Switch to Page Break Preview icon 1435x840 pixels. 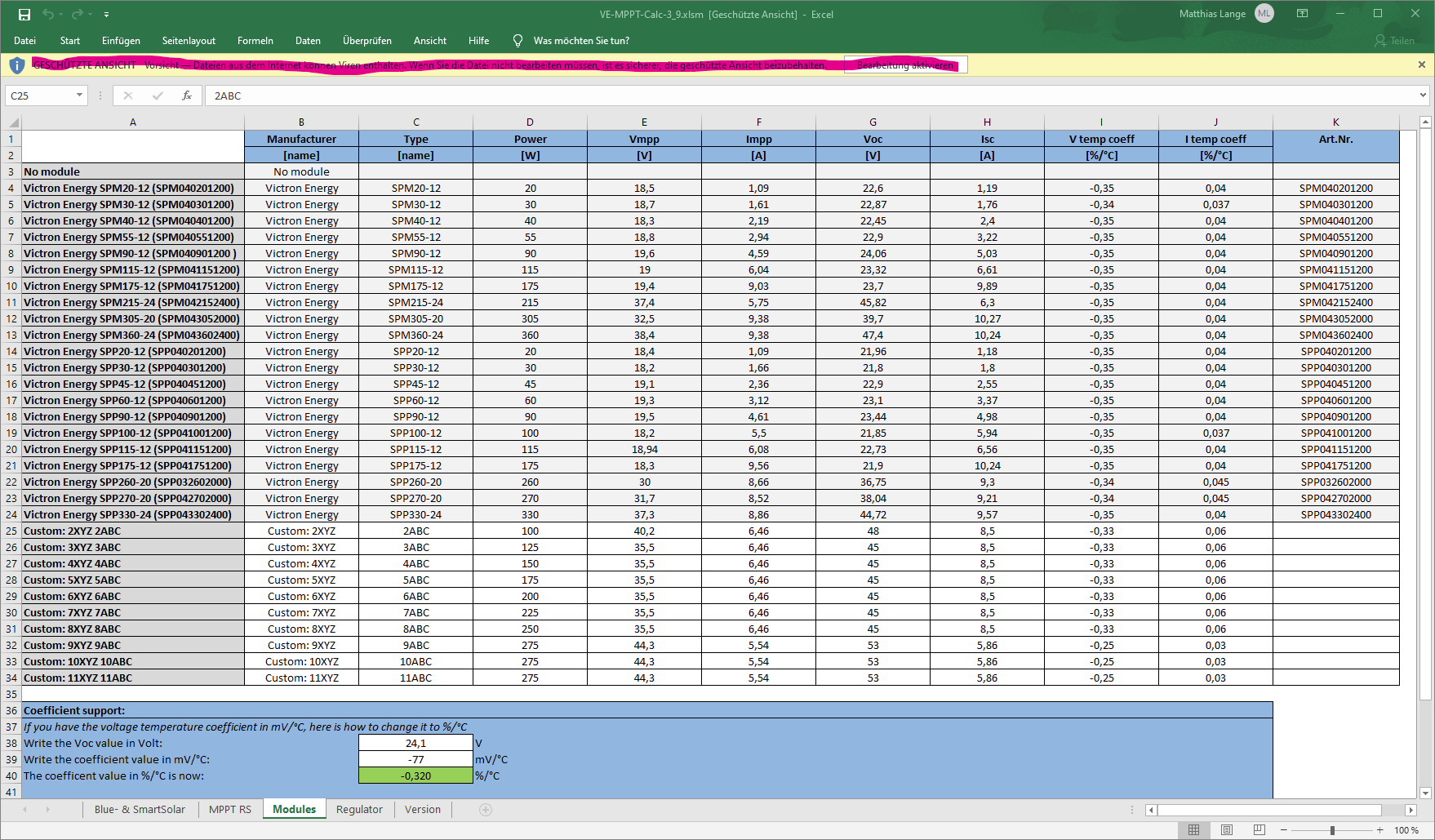click(1259, 830)
